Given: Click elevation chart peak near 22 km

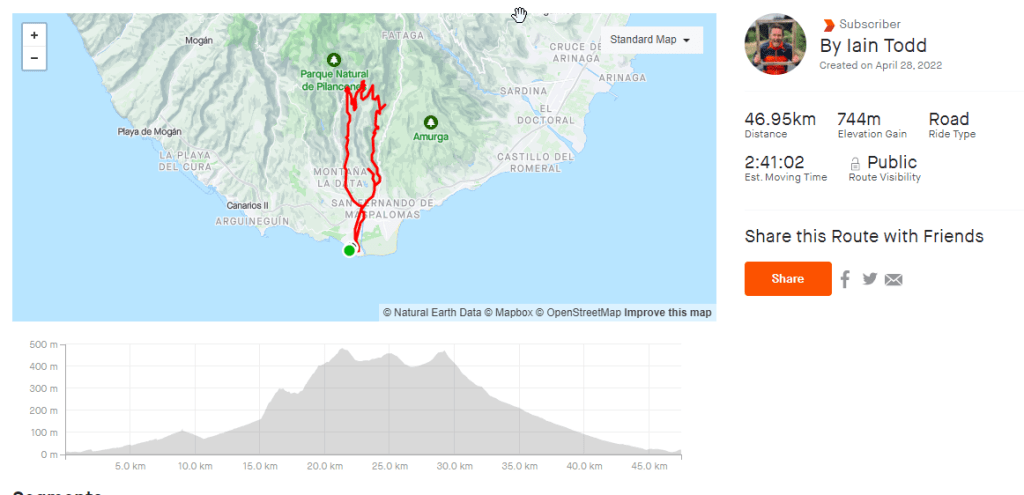Looking at the screenshot, I should (x=343, y=351).
